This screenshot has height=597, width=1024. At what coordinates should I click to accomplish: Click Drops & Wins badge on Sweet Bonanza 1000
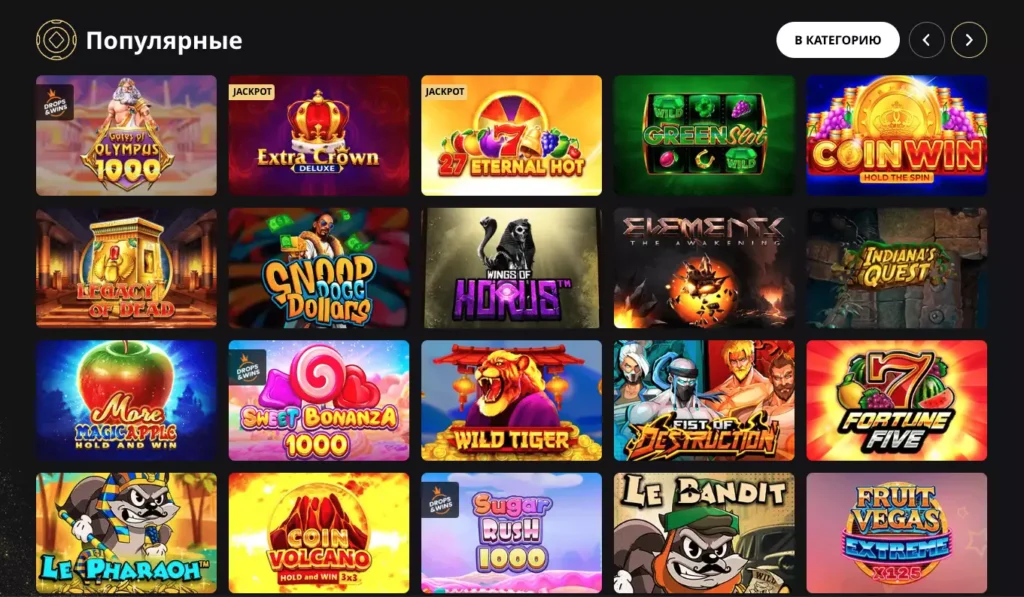tap(248, 367)
